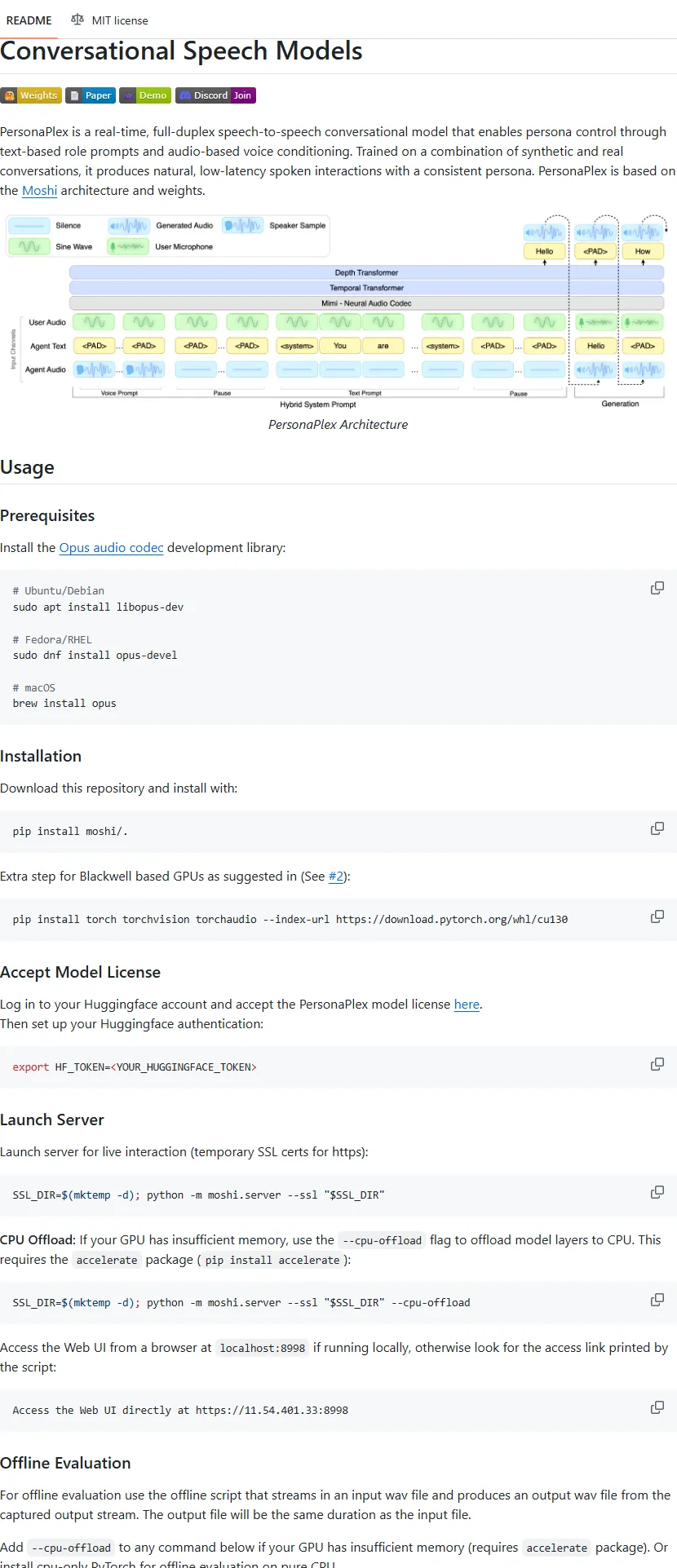677x1568 pixels.
Task: Copy the Web UI access URL snippet
Action: click(x=657, y=1407)
